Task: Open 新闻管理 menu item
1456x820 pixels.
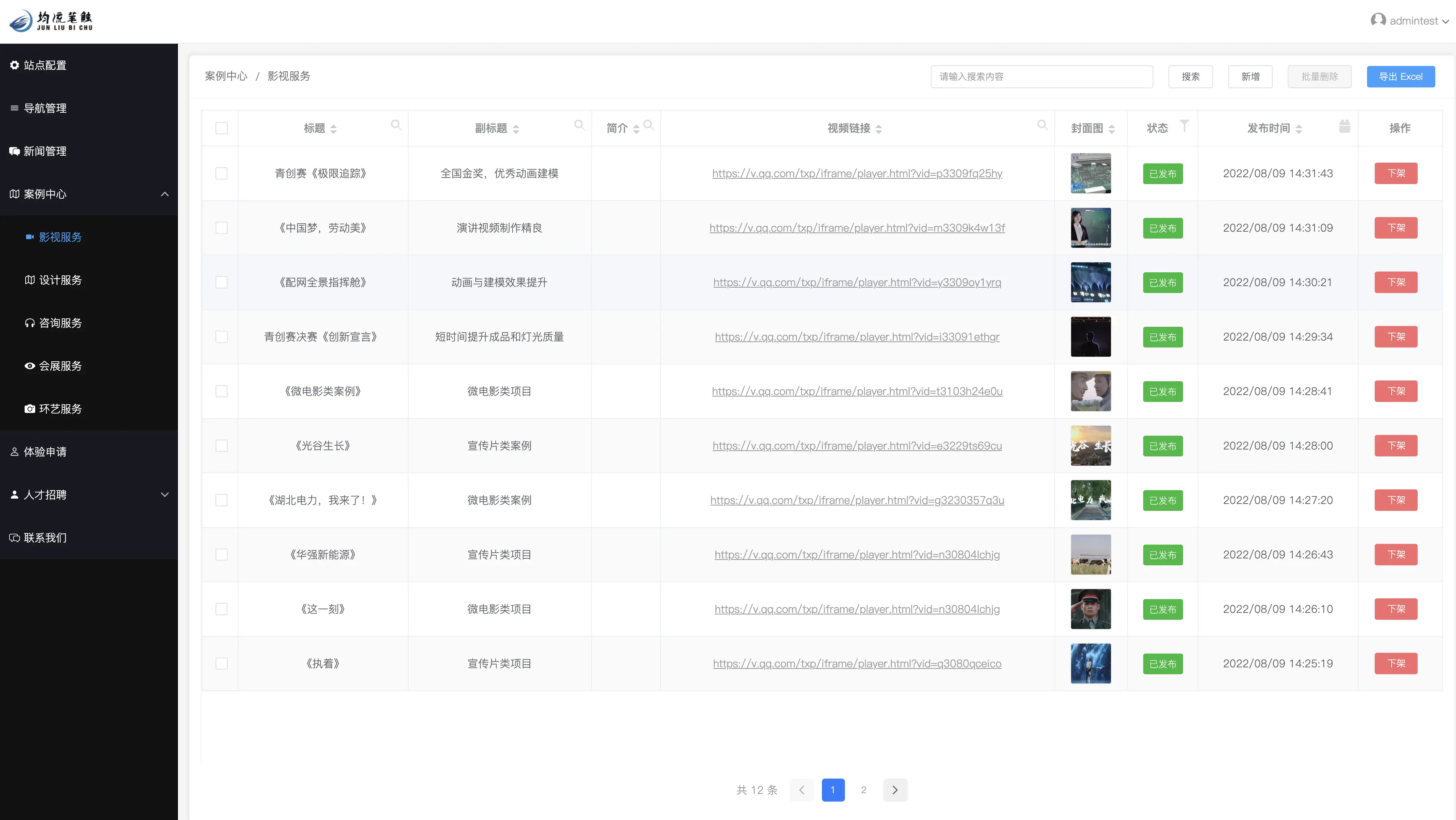Action: pos(45,151)
